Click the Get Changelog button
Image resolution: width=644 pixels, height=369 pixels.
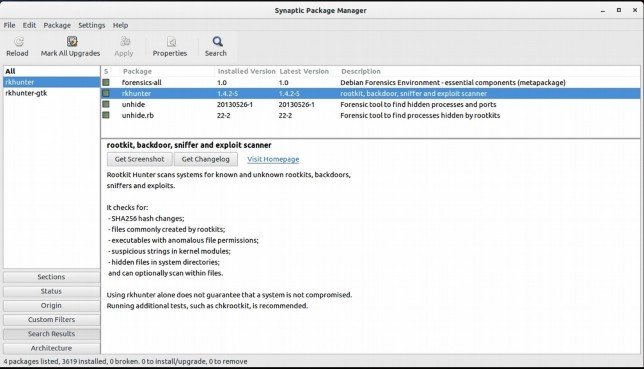(205, 159)
